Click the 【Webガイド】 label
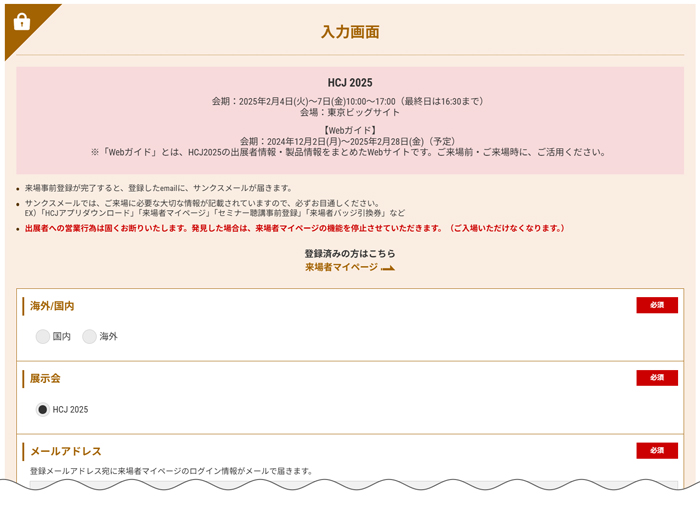The height and width of the screenshot is (513, 700). 350,130
